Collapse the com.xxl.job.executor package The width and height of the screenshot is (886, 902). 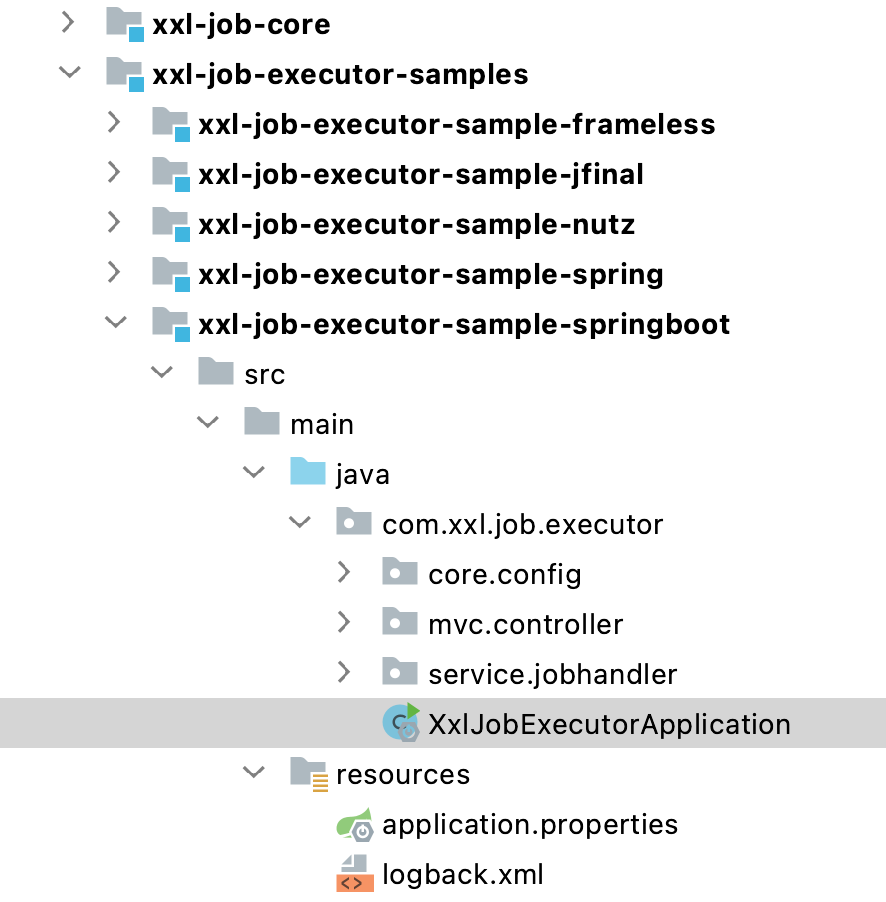tap(299, 523)
